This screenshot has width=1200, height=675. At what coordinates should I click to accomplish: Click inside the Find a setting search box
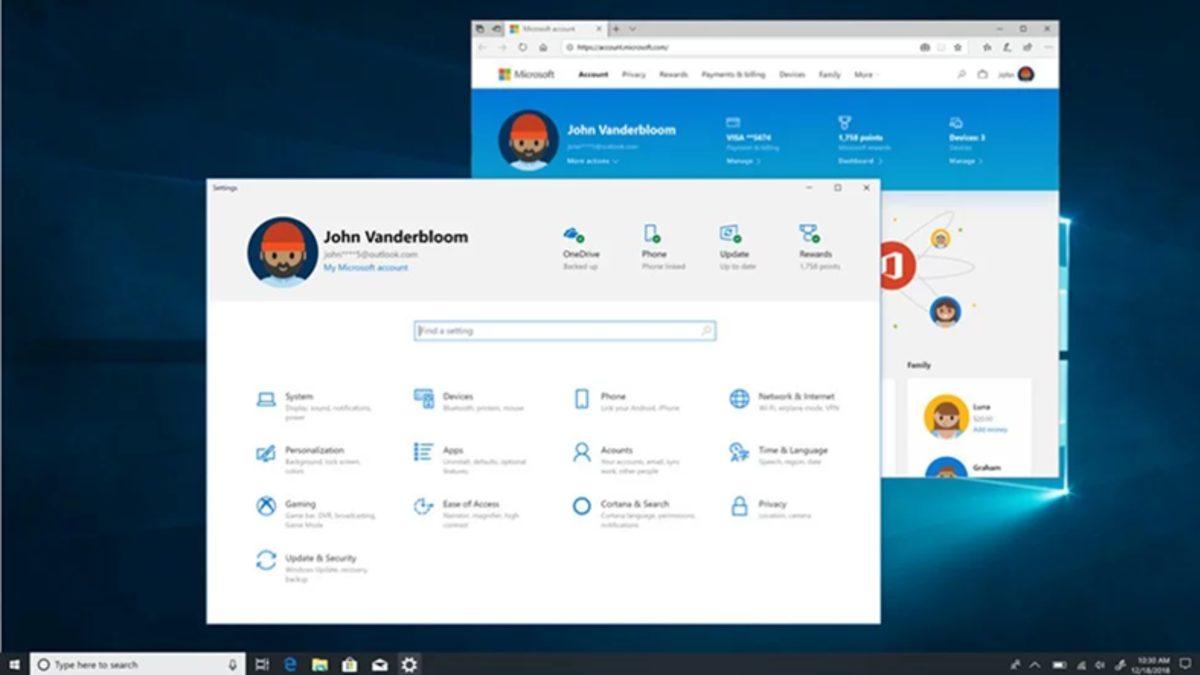coord(565,330)
